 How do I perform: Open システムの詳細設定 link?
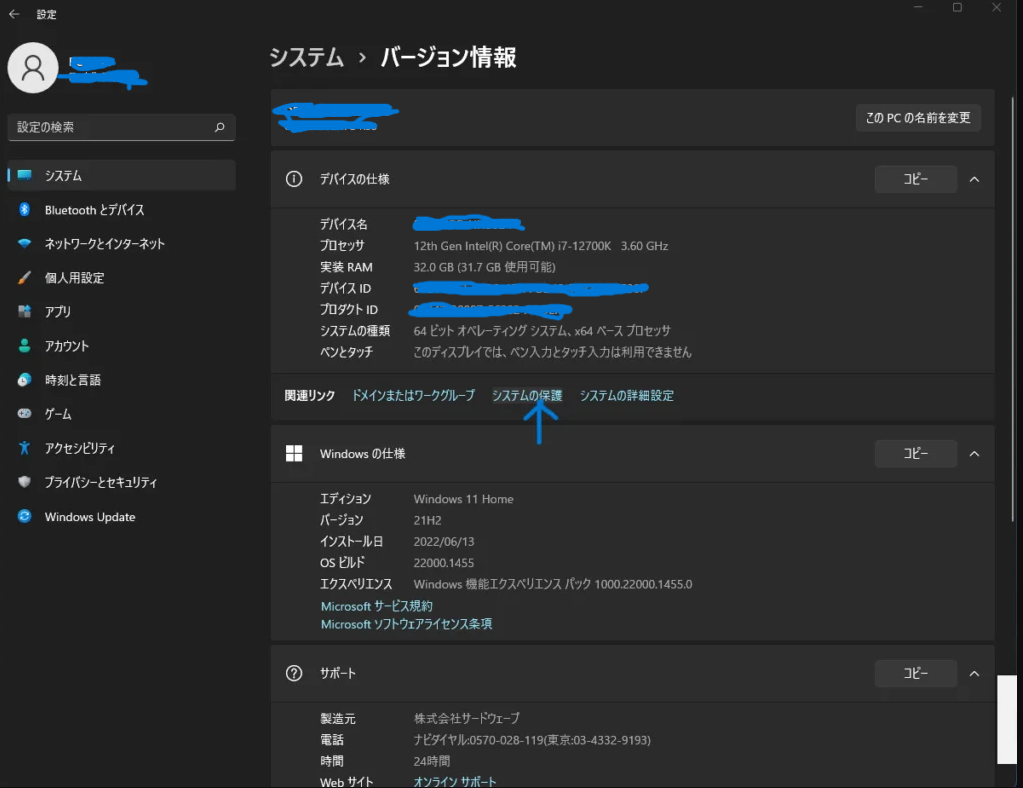coord(626,395)
